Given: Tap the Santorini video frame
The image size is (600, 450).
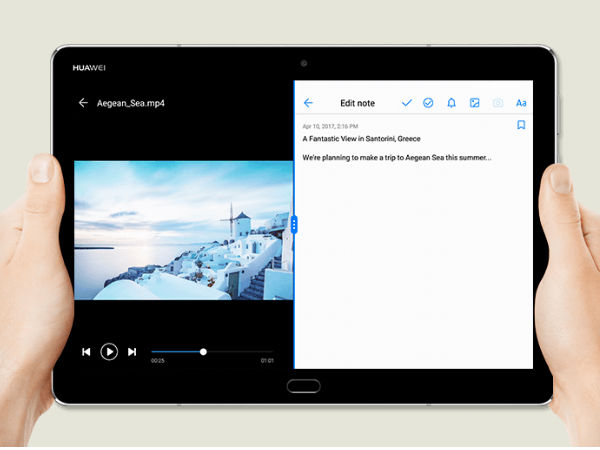Looking at the screenshot, I should (x=184, y=230).
